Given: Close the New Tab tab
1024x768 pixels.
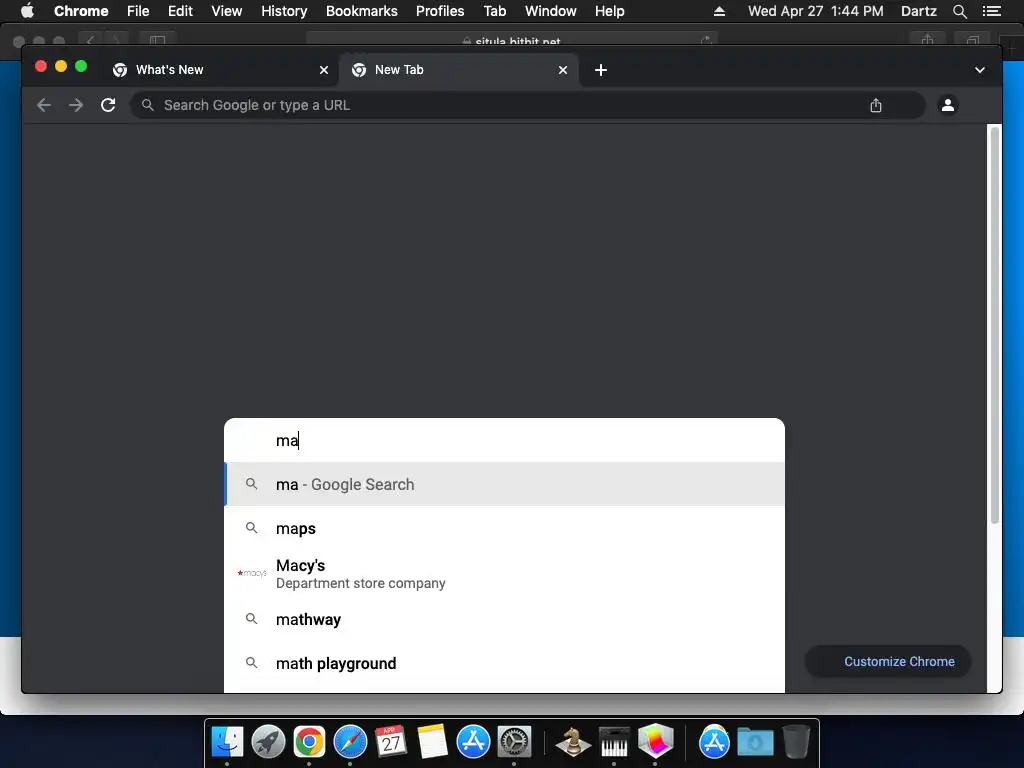Looking at the screenshot, I should pyautogui.click(x=563, y=70).
